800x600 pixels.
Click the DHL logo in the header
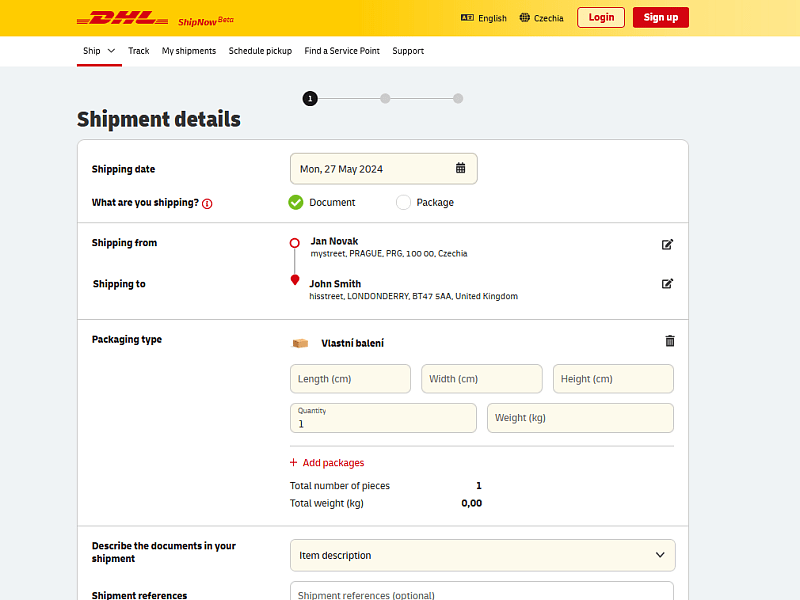[x=117, y=17]
